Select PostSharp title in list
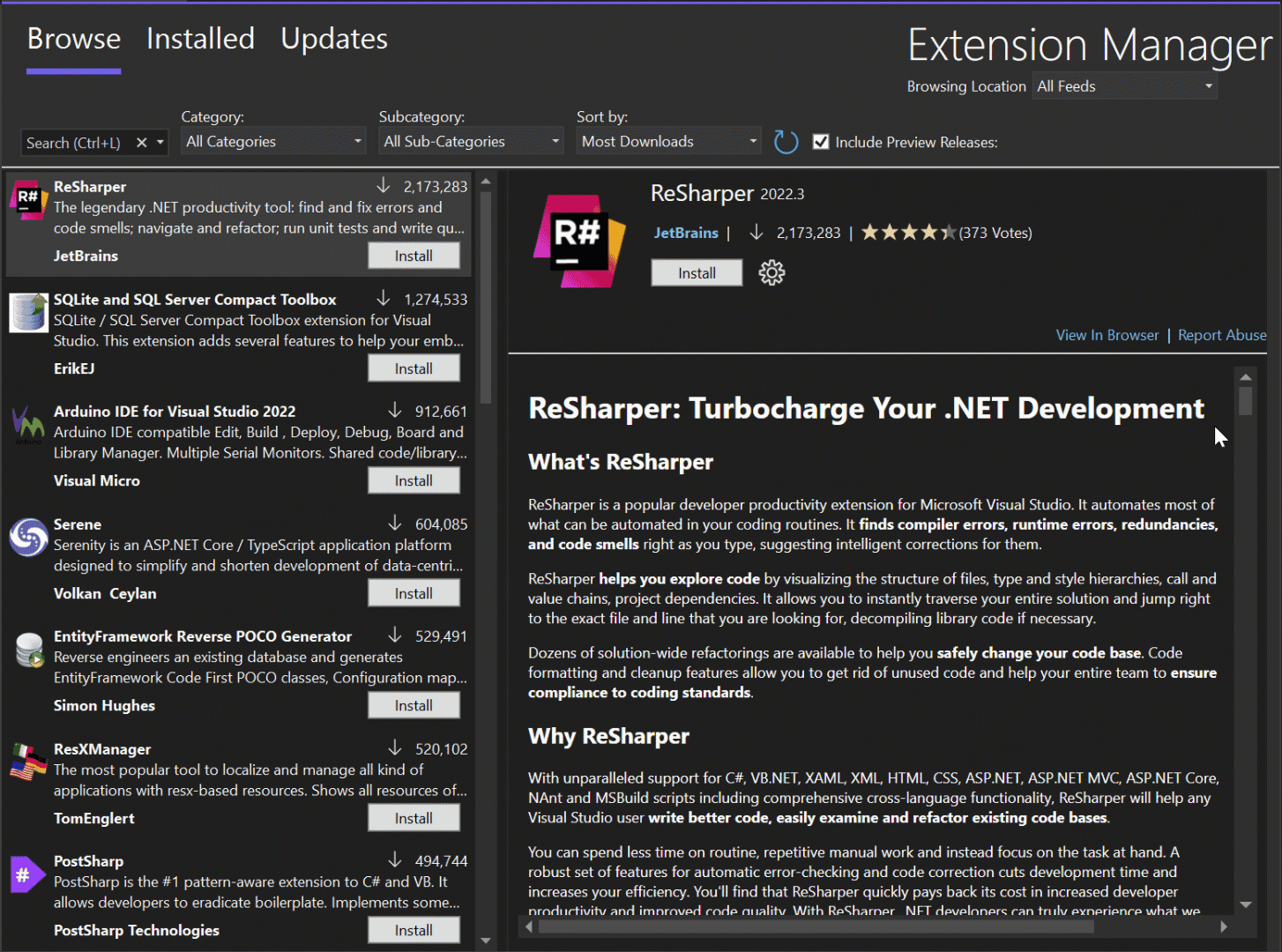The width and height of the screenshot is (1282, 952). click(88, 861)
